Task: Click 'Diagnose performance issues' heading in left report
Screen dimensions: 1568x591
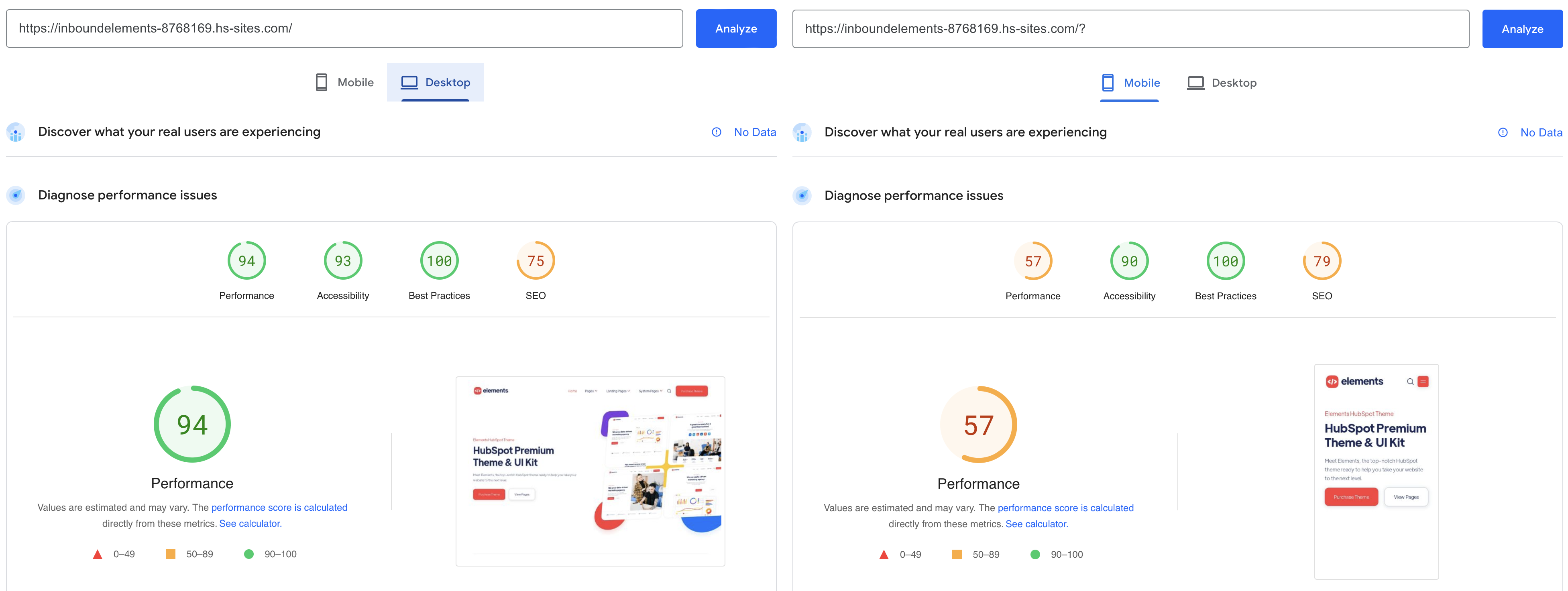Action: click(127, 195)
